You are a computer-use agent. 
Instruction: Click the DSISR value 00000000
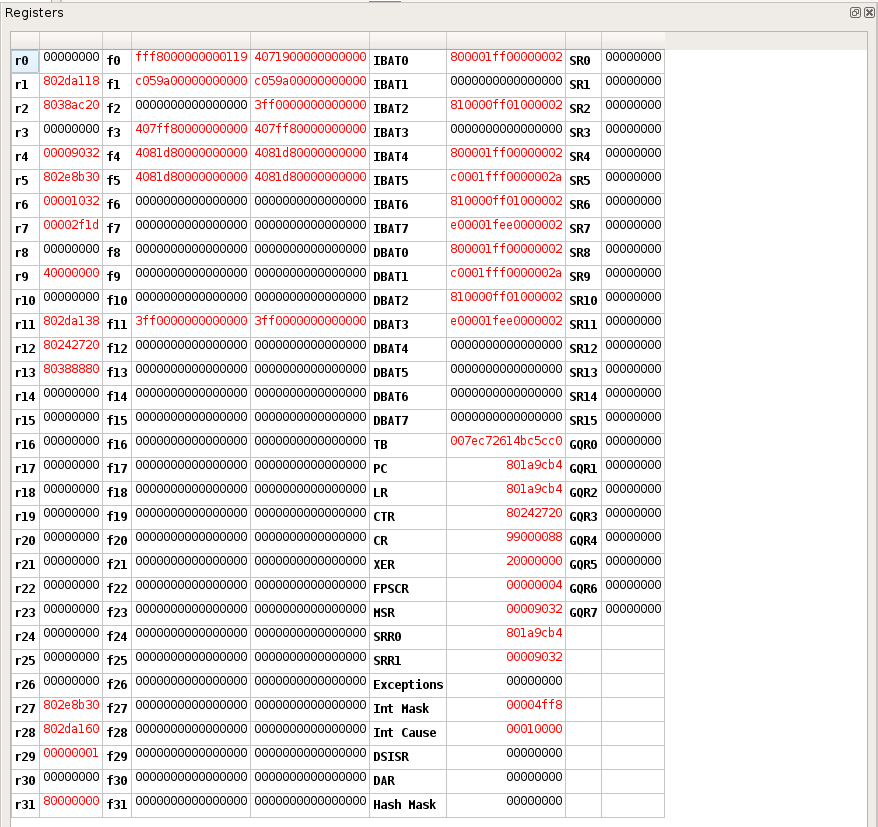click(534, 753)
